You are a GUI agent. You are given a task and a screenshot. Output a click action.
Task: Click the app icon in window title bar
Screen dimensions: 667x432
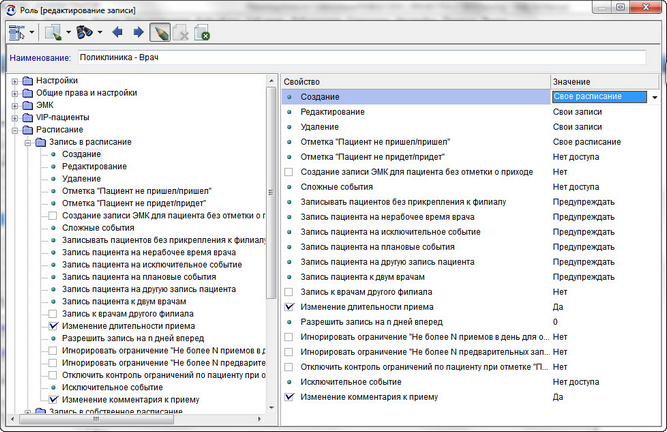click(x=11, y=10)
